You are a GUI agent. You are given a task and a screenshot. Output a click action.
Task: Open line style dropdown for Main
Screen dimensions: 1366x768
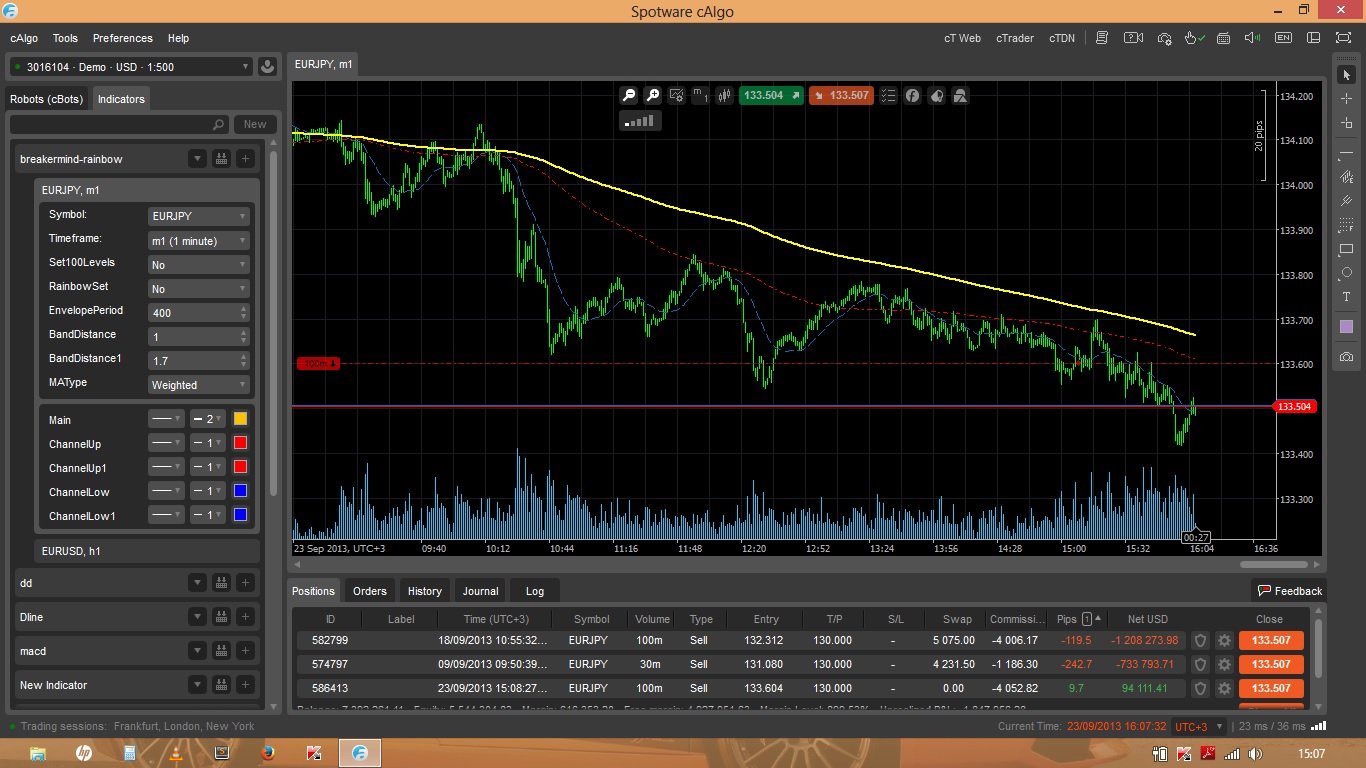click(166, 419)
